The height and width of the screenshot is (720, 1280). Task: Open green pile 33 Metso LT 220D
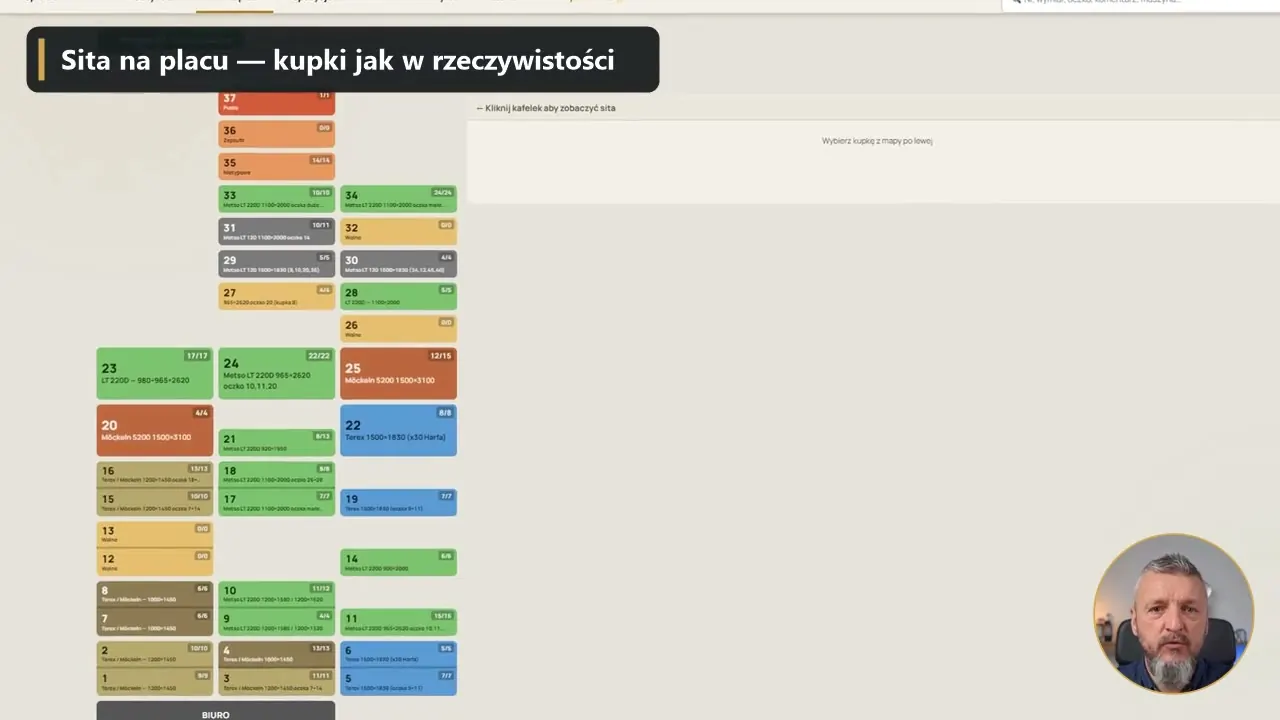(x=276, y=199)
